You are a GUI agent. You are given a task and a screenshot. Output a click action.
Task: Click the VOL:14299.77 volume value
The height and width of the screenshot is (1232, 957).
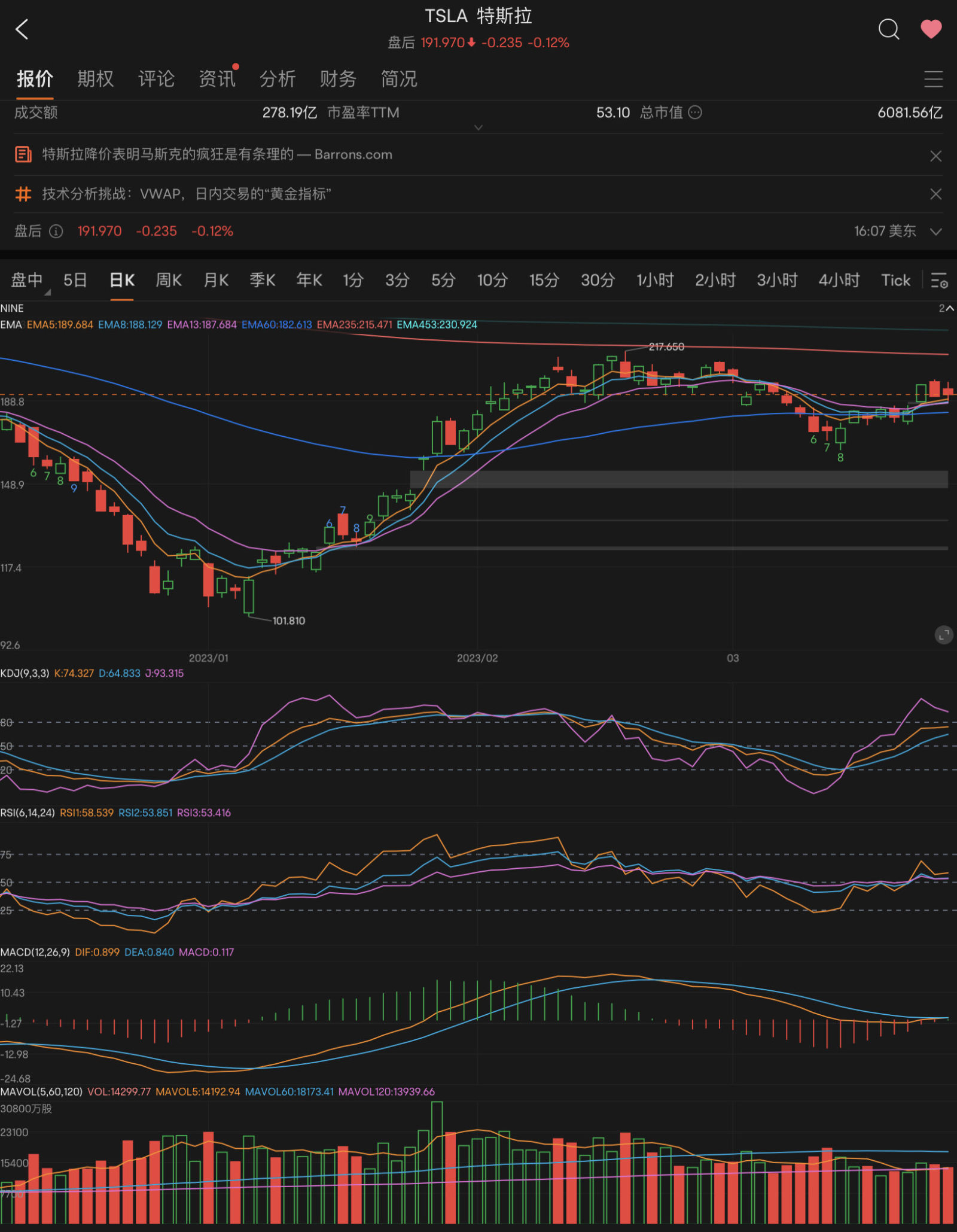click(119, 1091)
